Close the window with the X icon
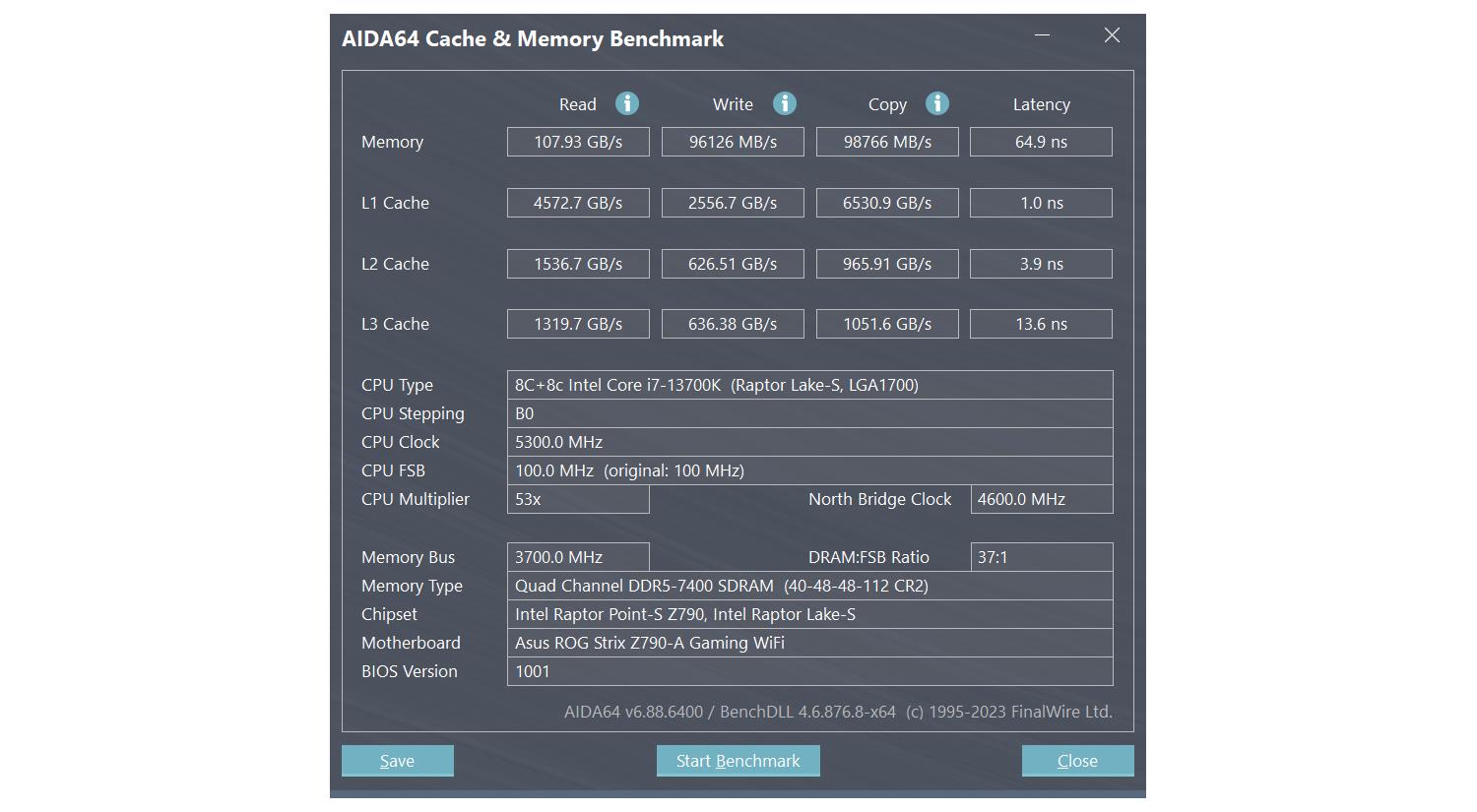This screenshot has height=812, width=1477. coord(1112,35)
